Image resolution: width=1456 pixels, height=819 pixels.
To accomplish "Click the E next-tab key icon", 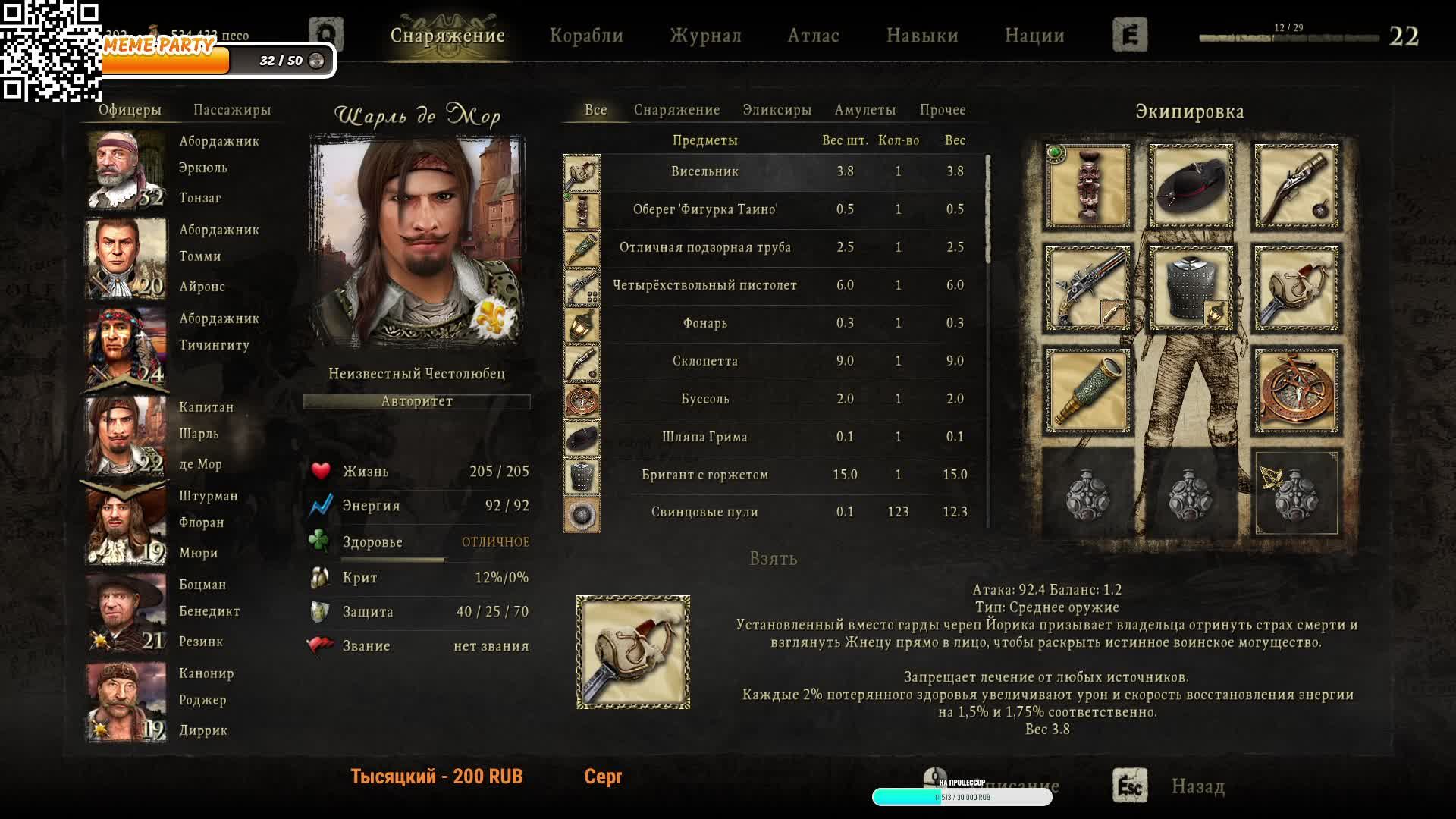I will [x=1130, y=35].
